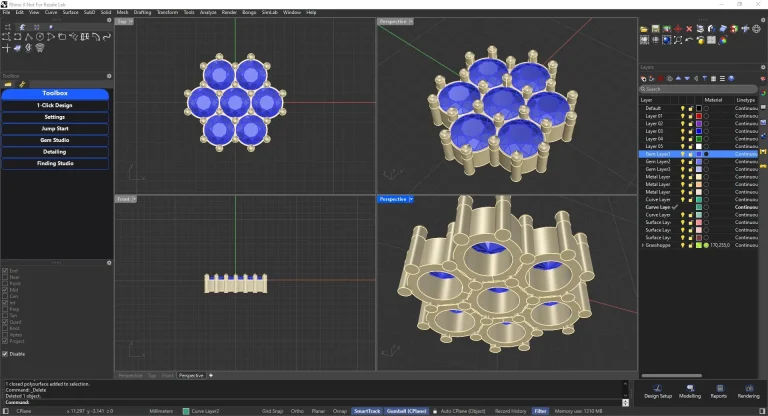Open the Gem Studio toolbox section
The height and width of the screenshot is (416, 768).
click(55, 140)
